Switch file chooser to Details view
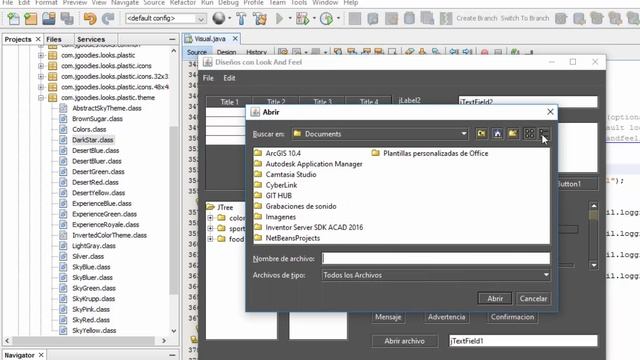The image size is (640, 360). [544, 133]
